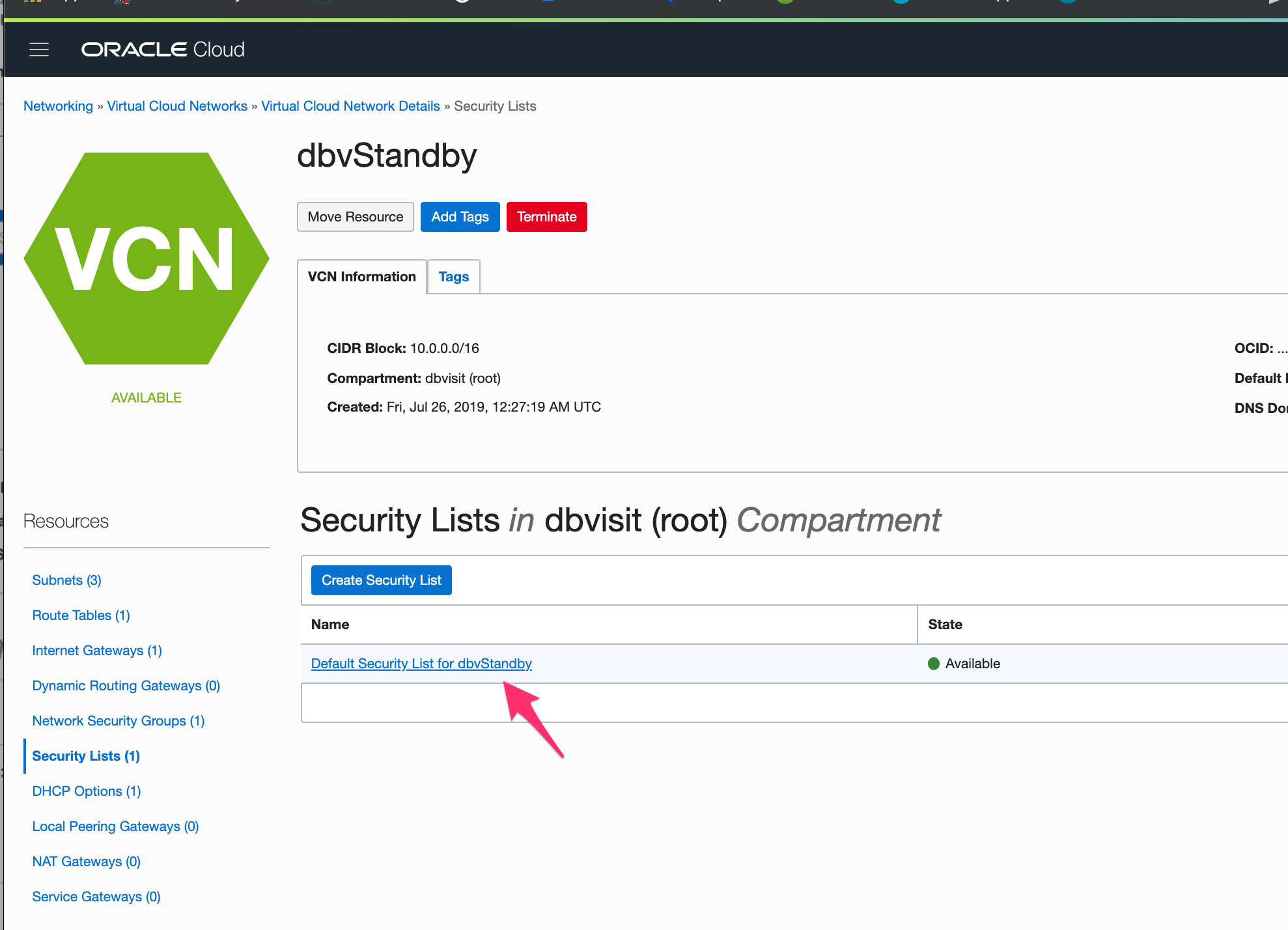Open Default Security List for dbvStandby
This screenshot has width=1288, height=930.
[421, 664]
